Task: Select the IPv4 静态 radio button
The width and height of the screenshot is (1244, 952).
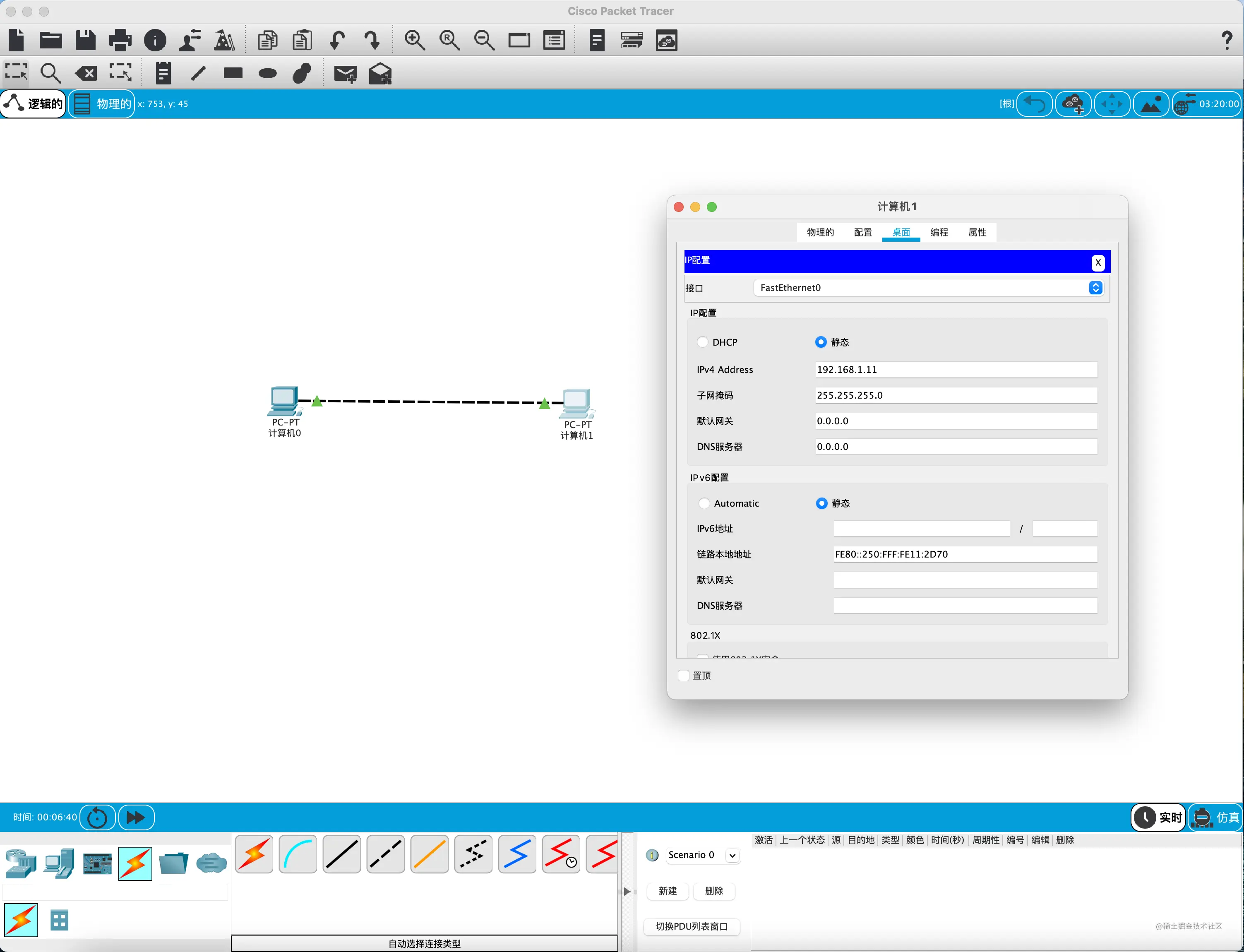Action: pyautogui.click(x=821, y=342)
